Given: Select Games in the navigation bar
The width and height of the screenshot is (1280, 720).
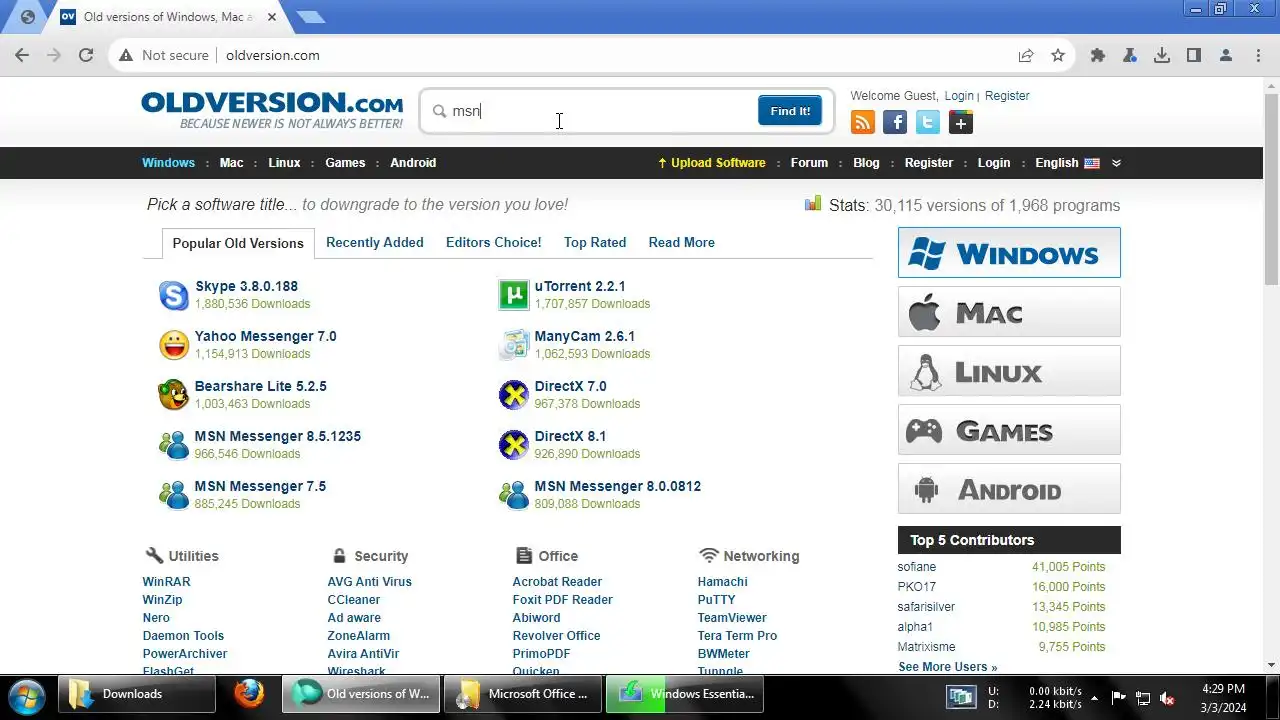Looking at the screenshot, I should tap(345, 163).
